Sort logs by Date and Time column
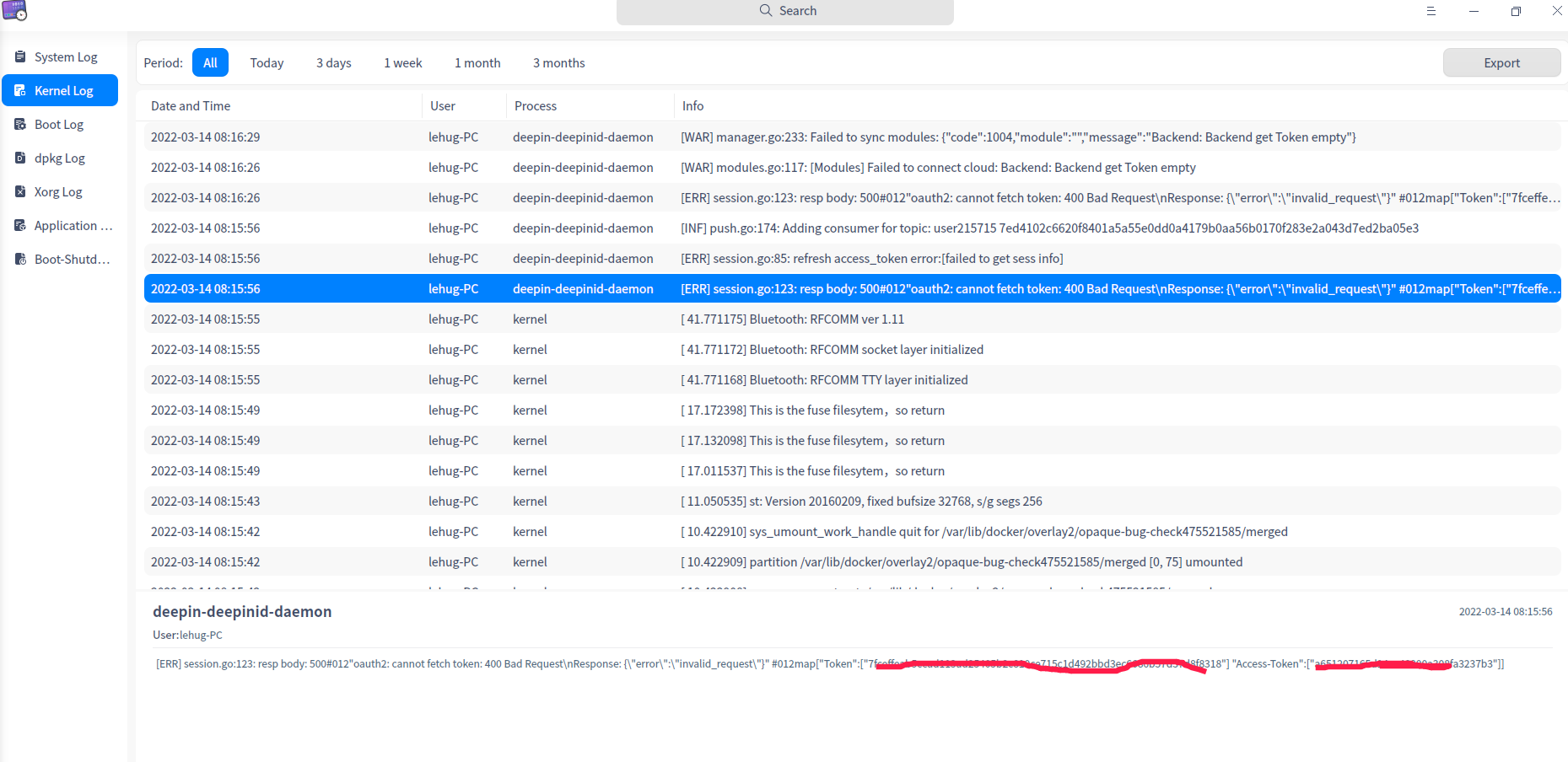The height and width of the screenshot is (762, 1568). coord(190,105)
